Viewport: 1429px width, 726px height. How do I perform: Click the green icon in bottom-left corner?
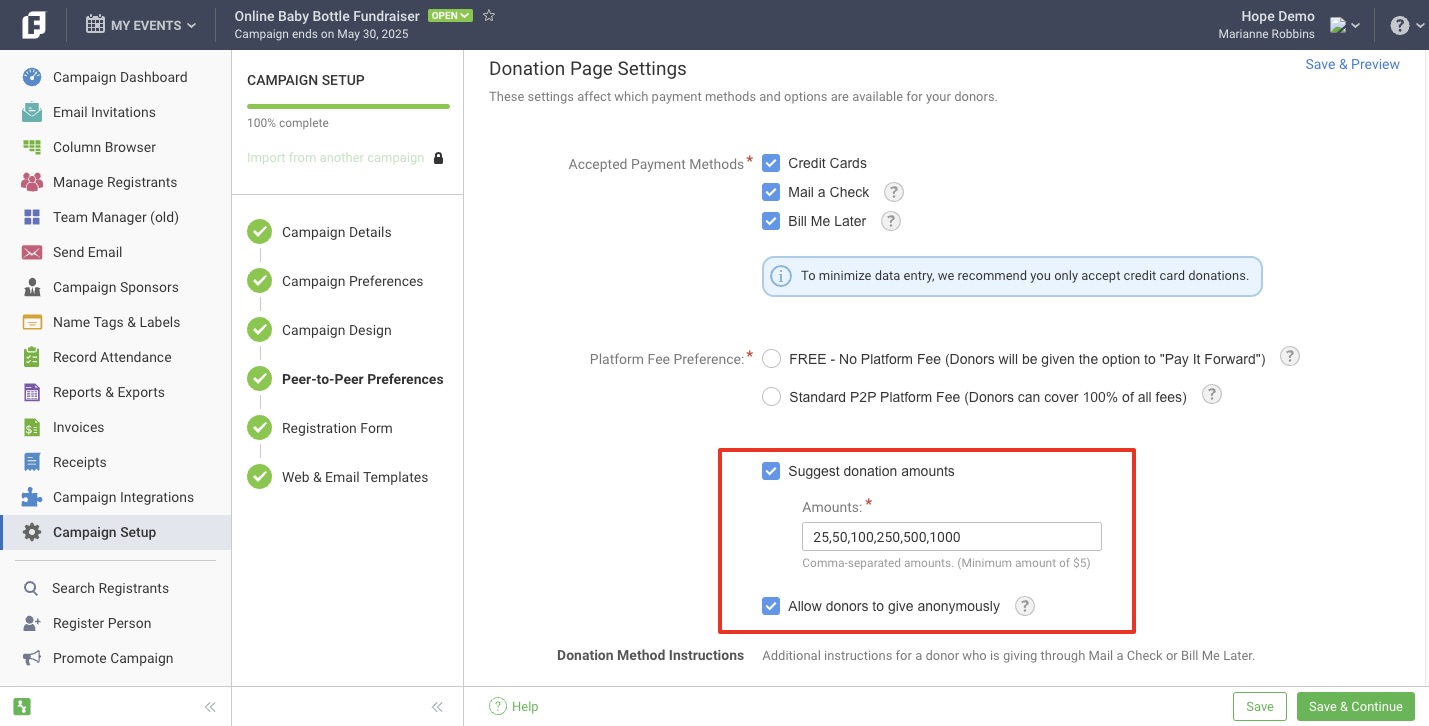click(x=22, y=706)
